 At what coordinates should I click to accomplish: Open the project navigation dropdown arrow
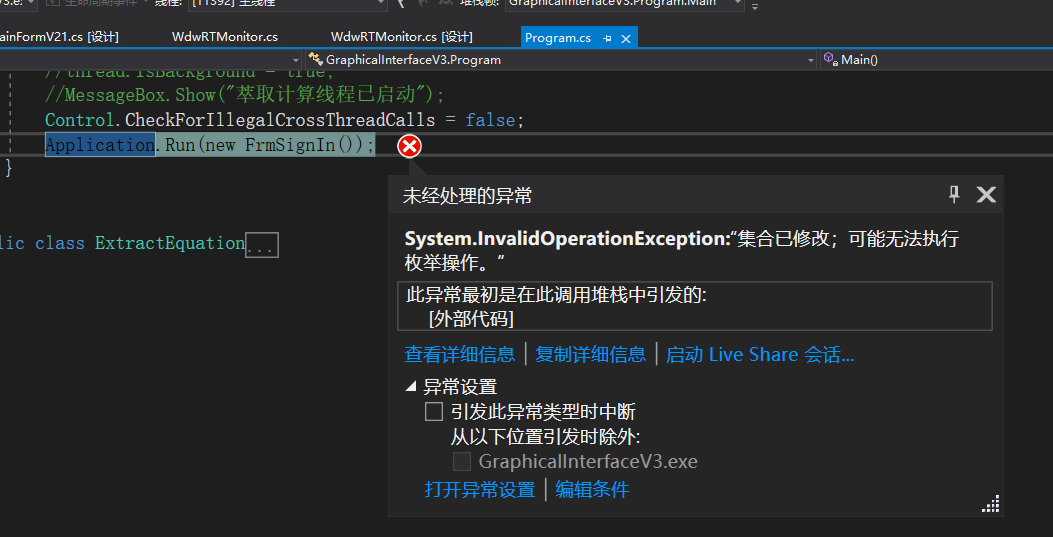tap(296, 60)
